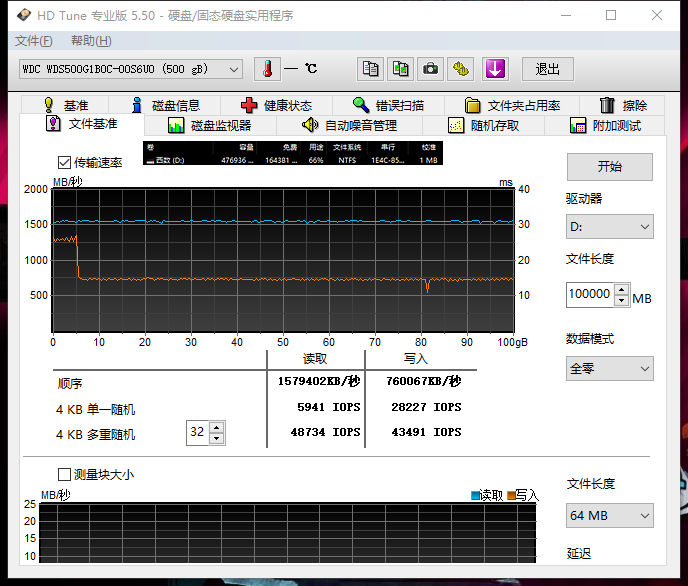Expand the WDC drive selection dropdown
The width and height of the screenshot is (688, 586).
(131, 69)
